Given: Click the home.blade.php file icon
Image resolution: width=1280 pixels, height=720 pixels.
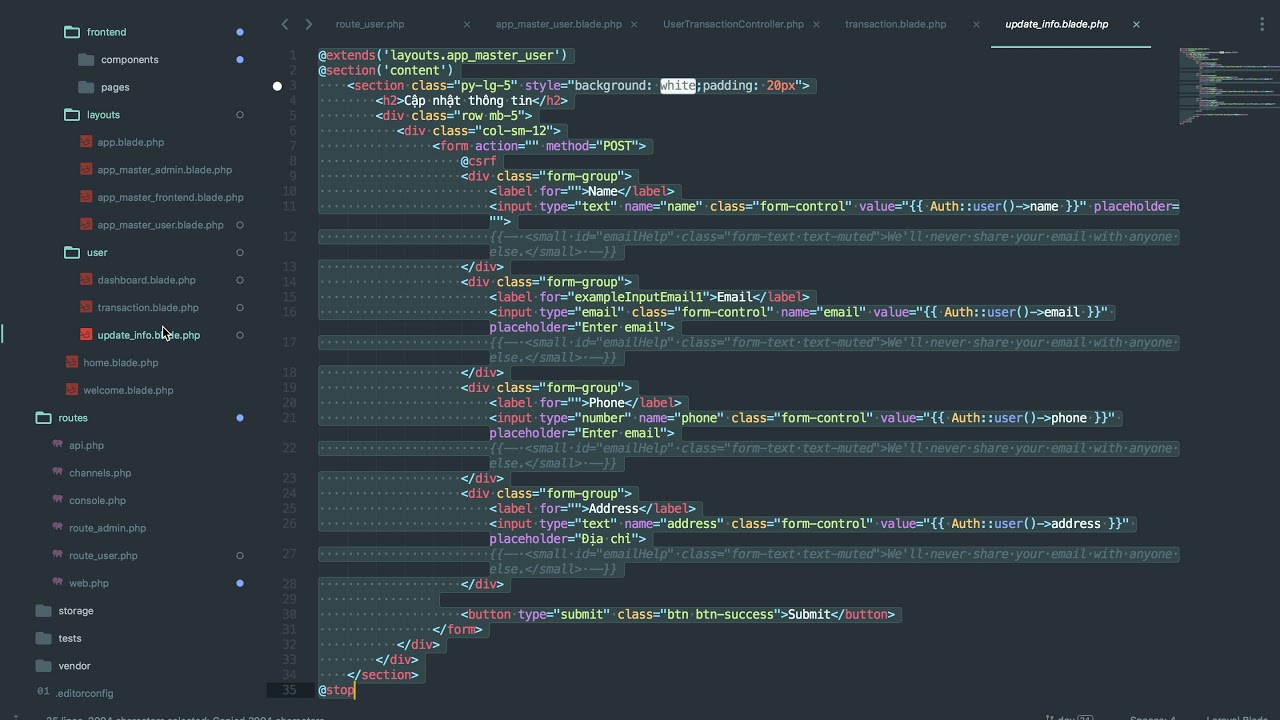Looking at the screenshot, I should [x=72, y=362].
